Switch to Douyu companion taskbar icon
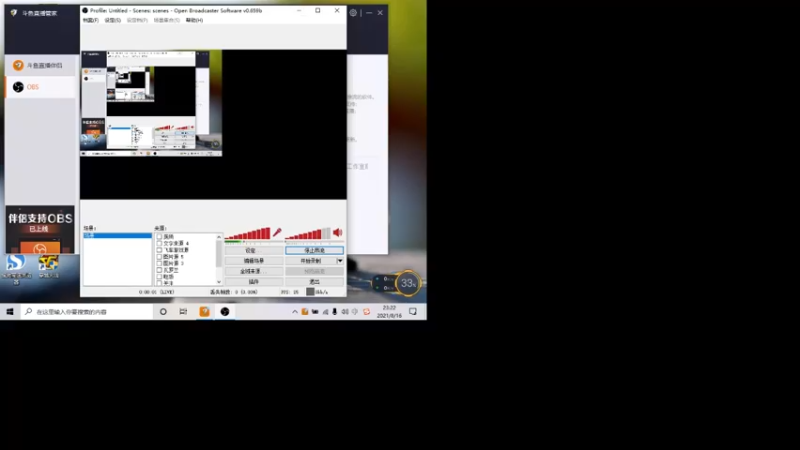 pos(204,311)
